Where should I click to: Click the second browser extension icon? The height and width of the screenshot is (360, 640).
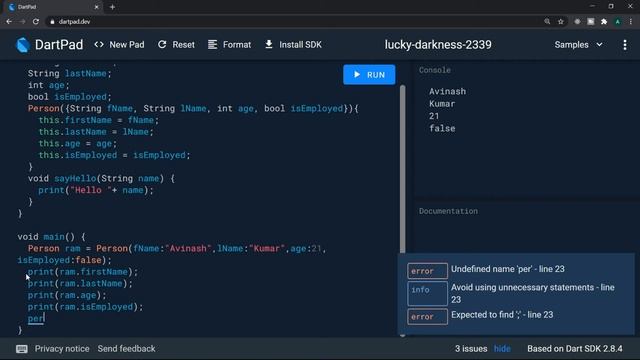coord(591,22)
